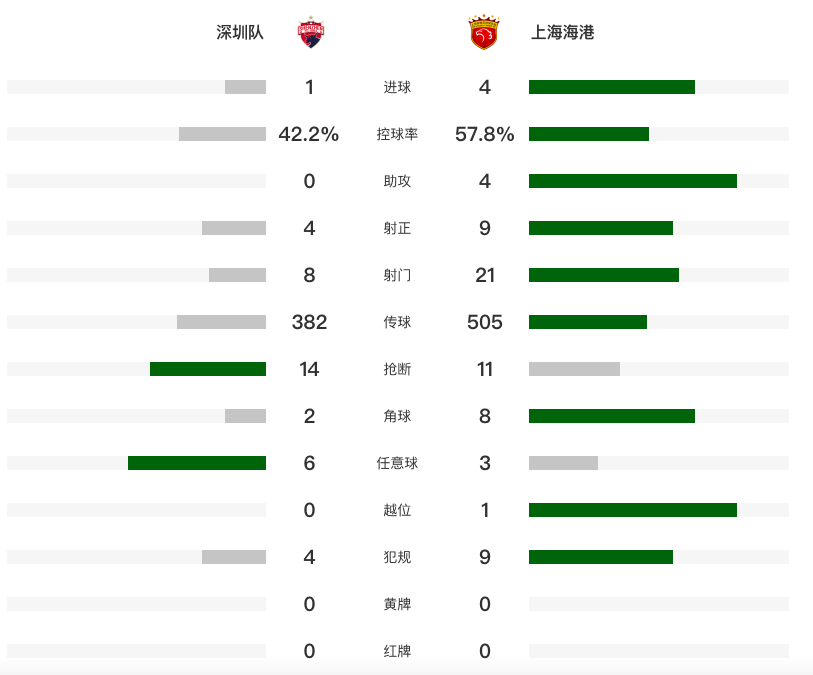The height and width of the screenshot is (675, 813).
Task: Click the 角球 stat label
Action: pyautogui.click(x=397, y=416)
